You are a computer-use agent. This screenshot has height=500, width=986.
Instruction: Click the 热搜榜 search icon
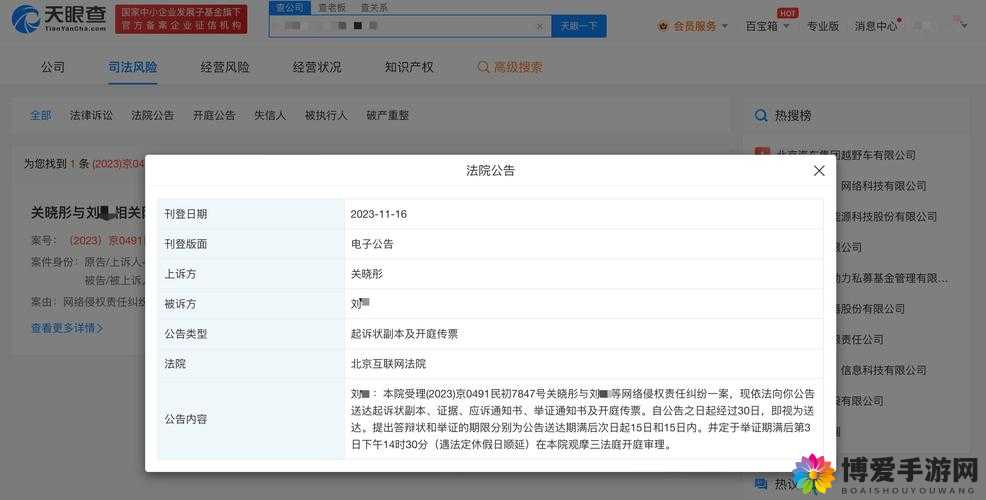[761, 116]
